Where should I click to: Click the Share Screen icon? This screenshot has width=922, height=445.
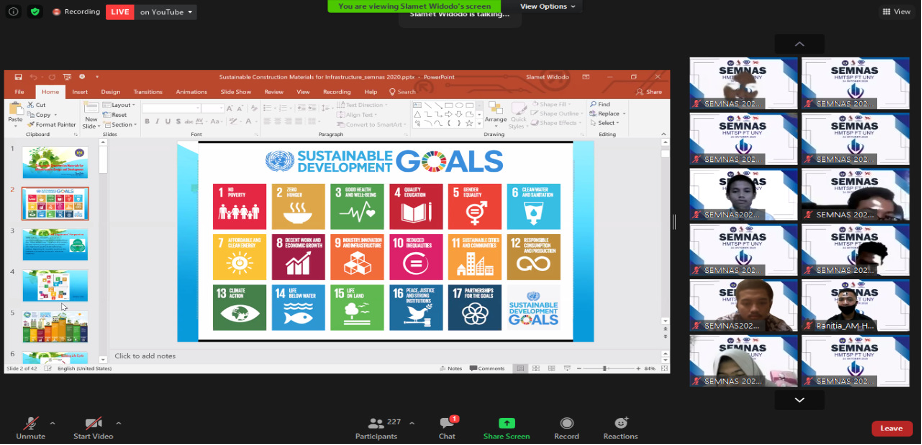click(x=506, y=424)
